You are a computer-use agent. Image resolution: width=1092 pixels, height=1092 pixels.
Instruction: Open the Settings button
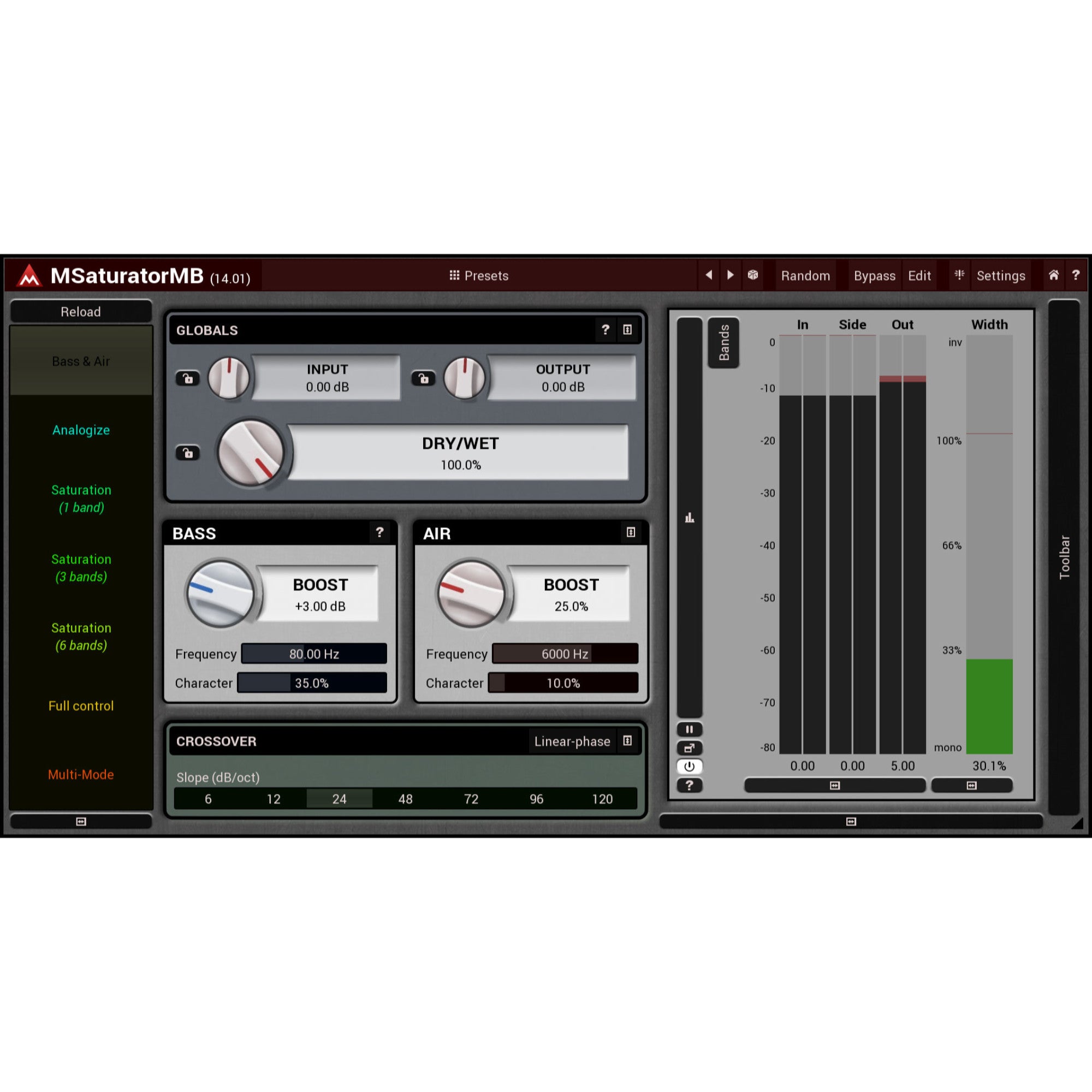click(1000, 276)
